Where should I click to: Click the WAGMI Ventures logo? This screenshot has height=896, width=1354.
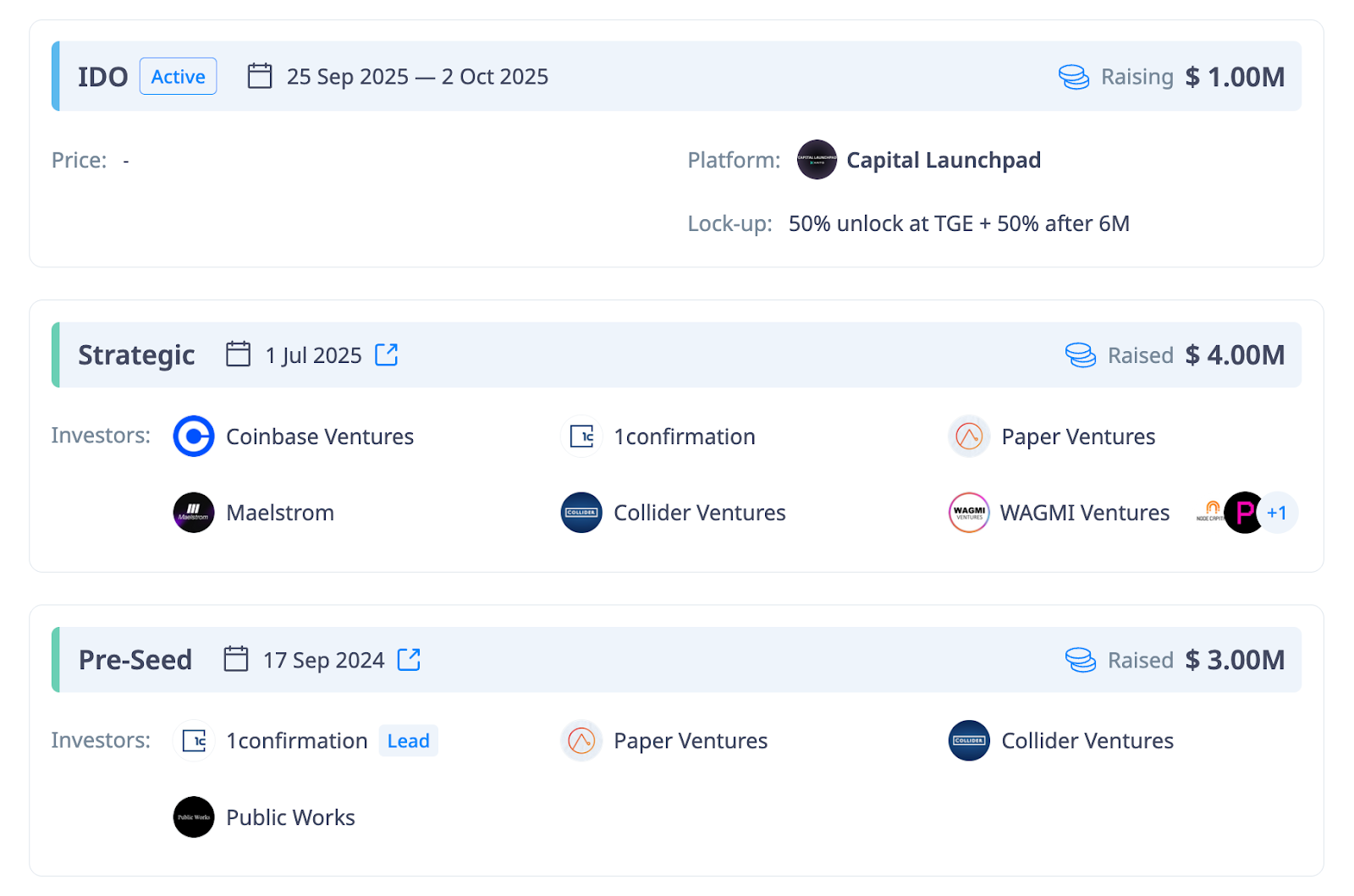click(969, 513)
